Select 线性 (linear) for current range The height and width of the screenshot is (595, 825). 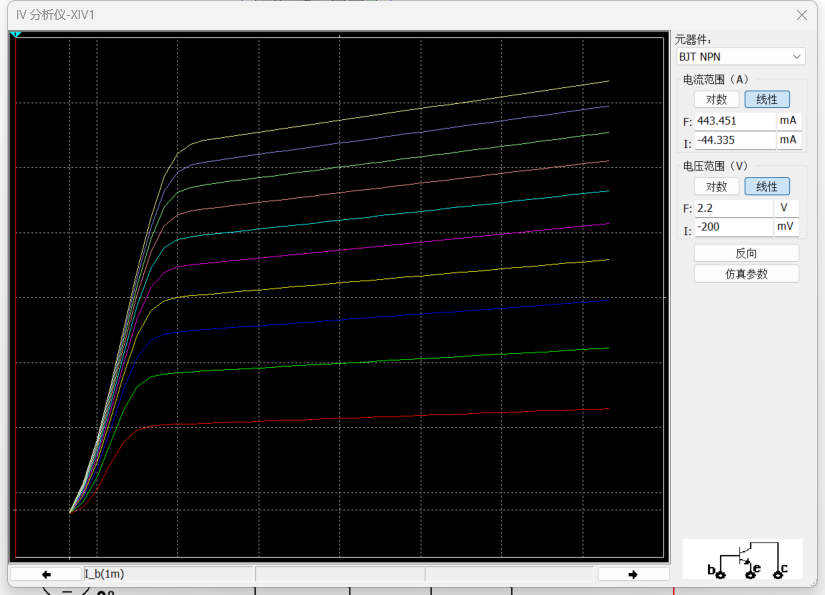767,99
